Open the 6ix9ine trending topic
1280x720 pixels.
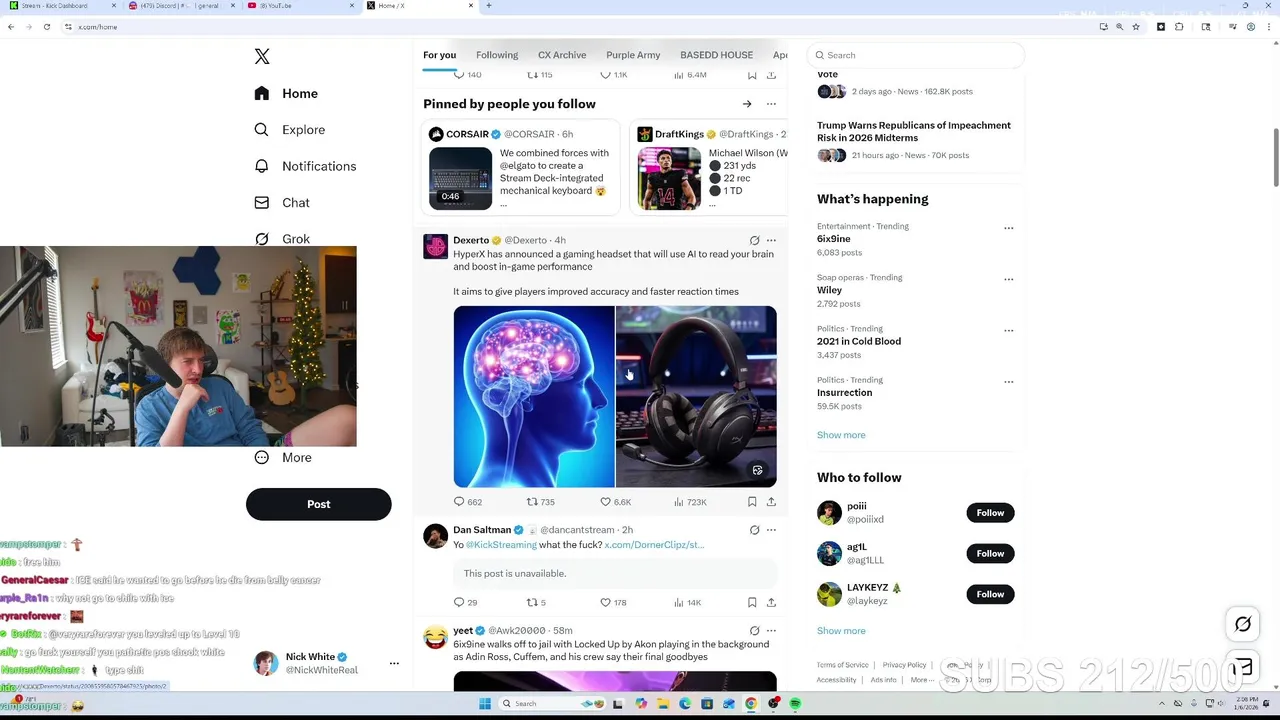834,239
